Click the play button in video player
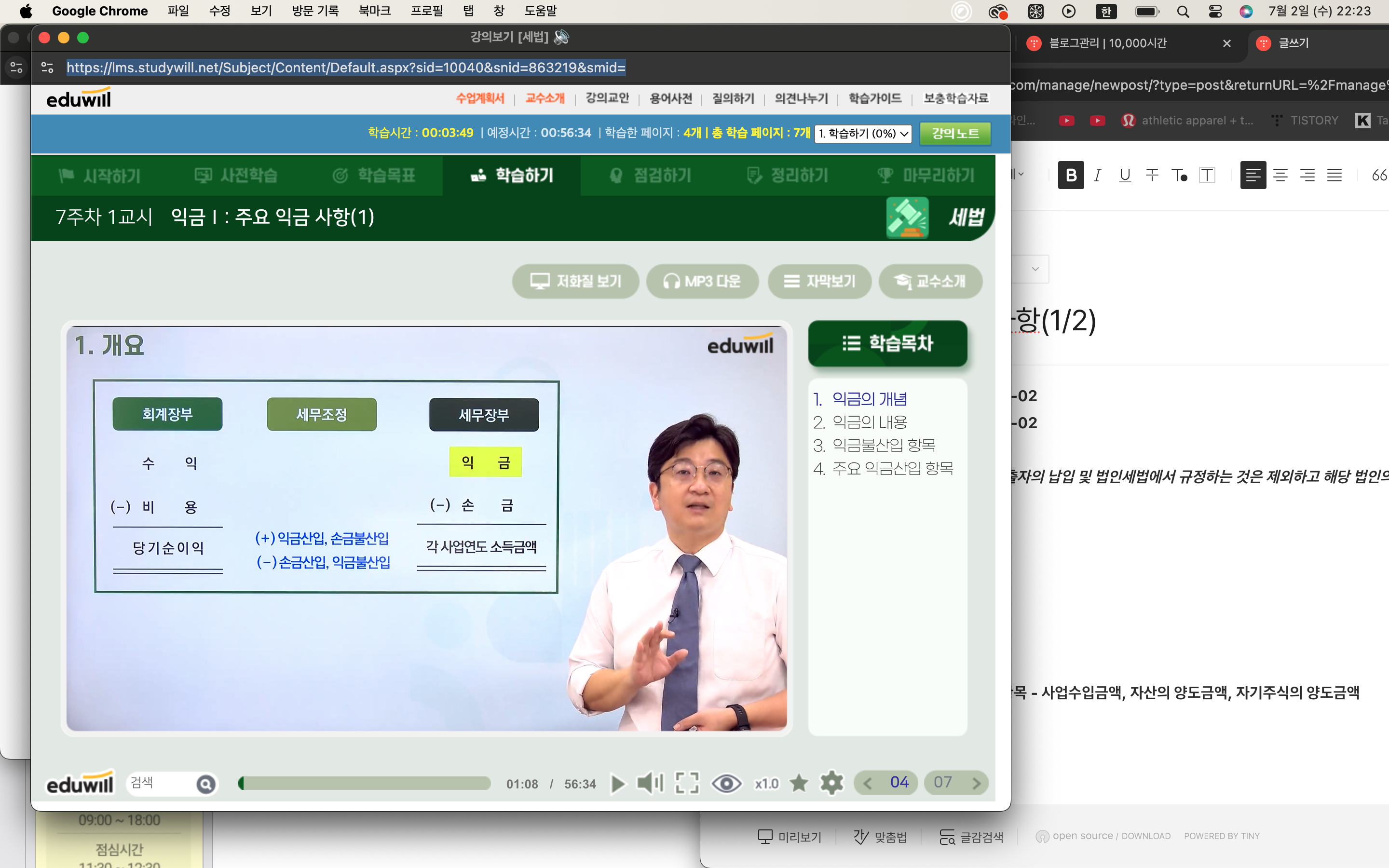Image resolution: width=1389 pixels, height=868 pixels. [618, 784]
